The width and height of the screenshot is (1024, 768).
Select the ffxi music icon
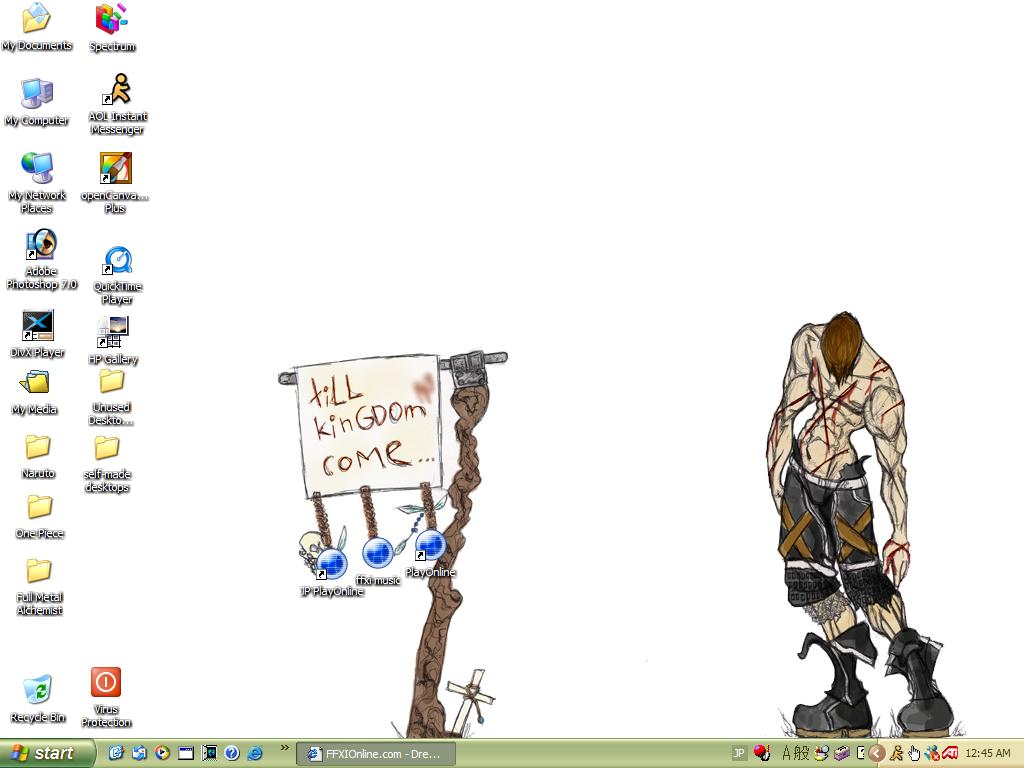point(378,561)
